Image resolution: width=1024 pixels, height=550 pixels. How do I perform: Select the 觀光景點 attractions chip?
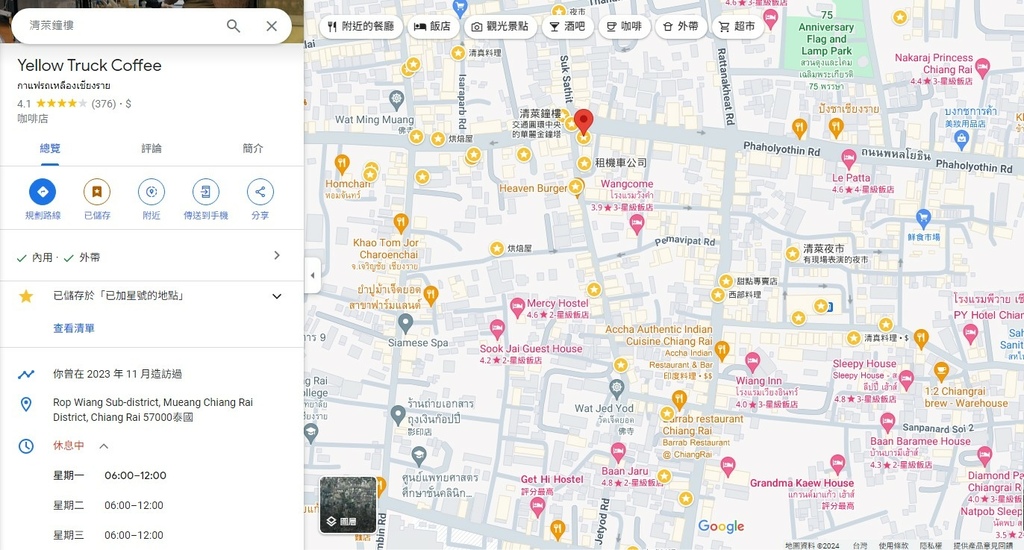pyautogui.click(x=500, y=26)
